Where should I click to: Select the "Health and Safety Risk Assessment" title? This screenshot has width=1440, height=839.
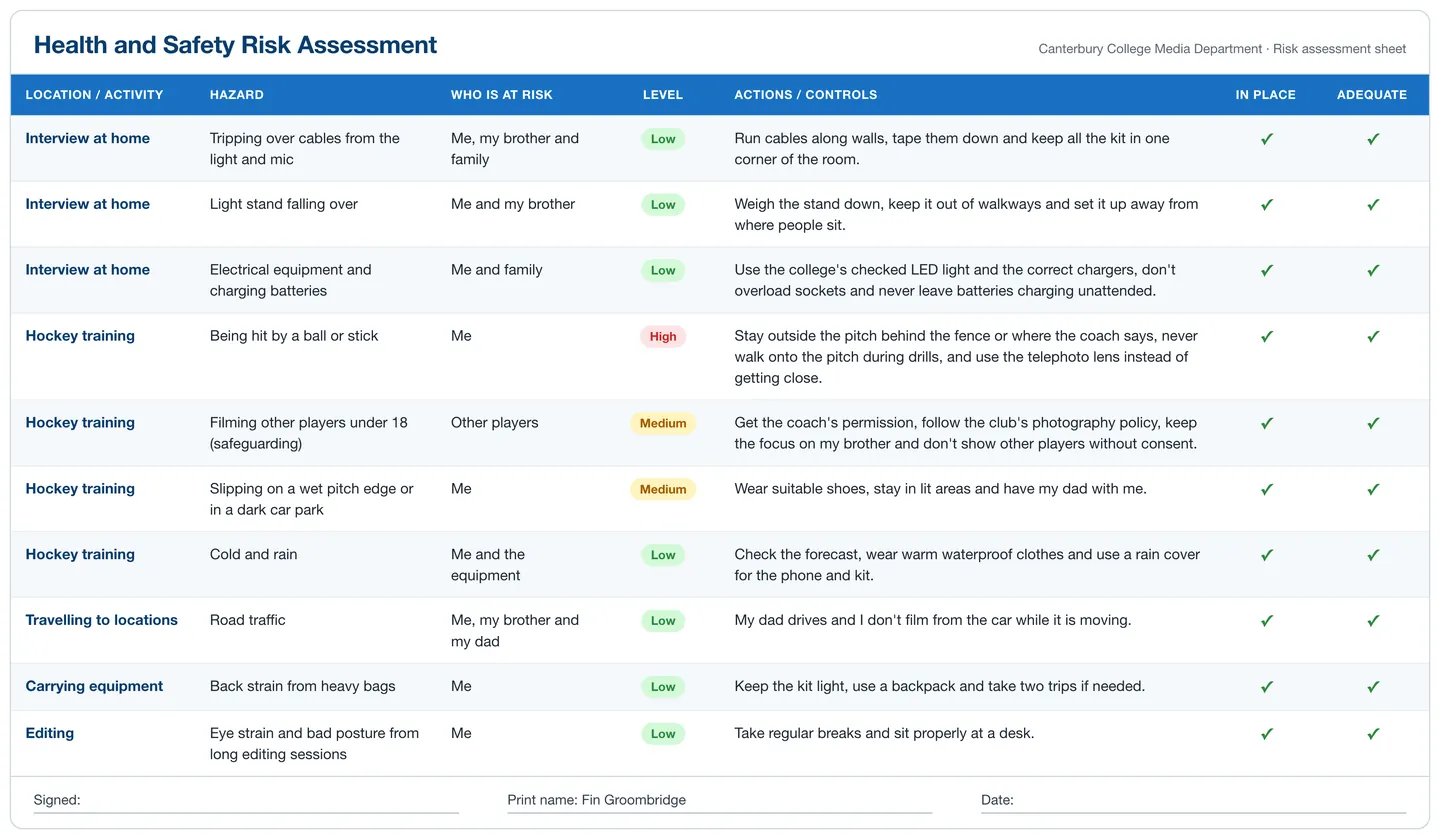point(235,45)
